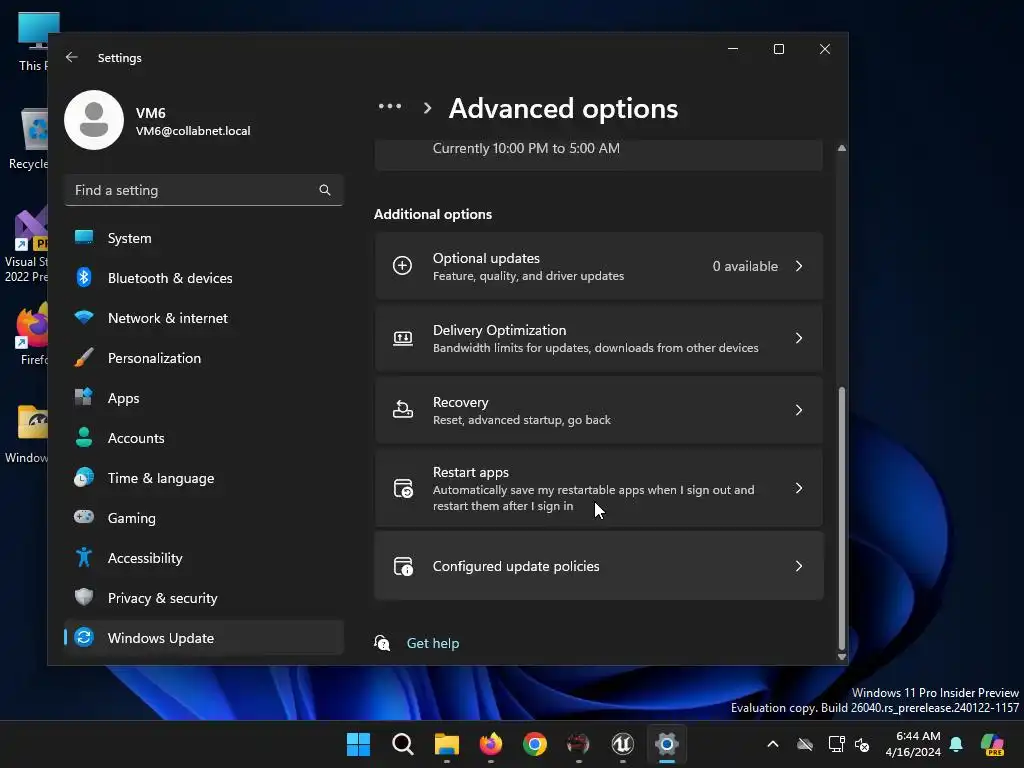Click the scrollbar down arrow
Viewport: 1024px width, 768px height.
(x=842, y=657)
